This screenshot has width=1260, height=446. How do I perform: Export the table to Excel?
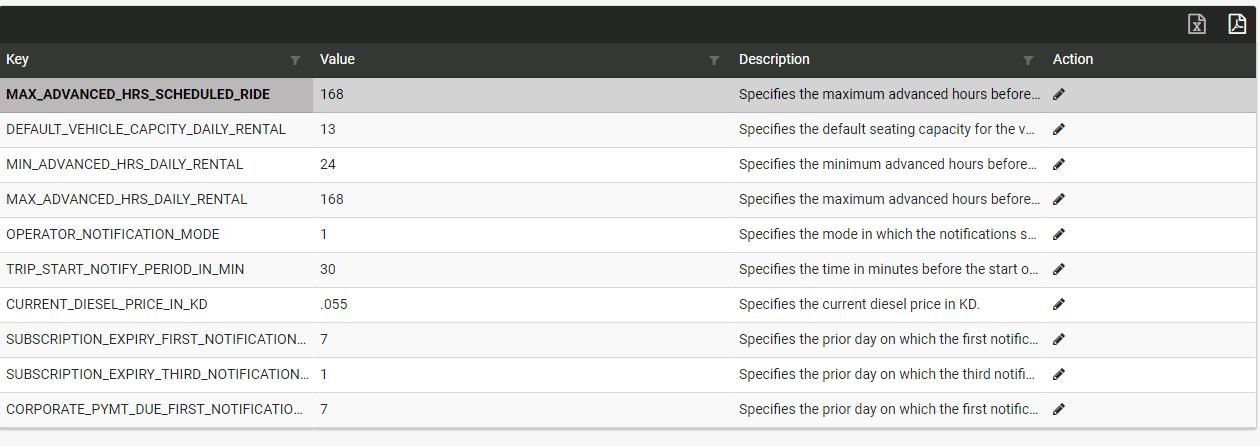1196,24
